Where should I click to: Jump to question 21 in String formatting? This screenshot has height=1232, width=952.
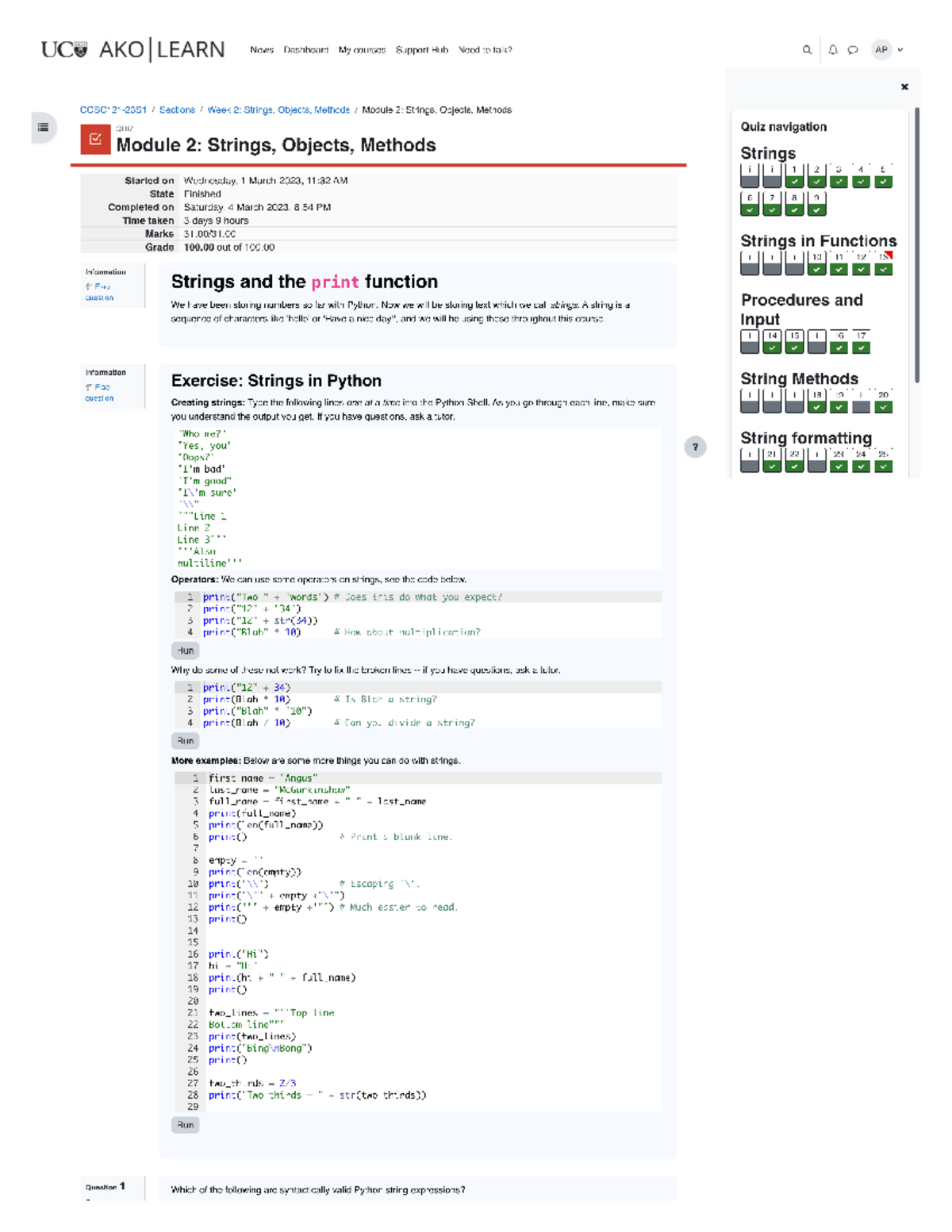(772, 461)
